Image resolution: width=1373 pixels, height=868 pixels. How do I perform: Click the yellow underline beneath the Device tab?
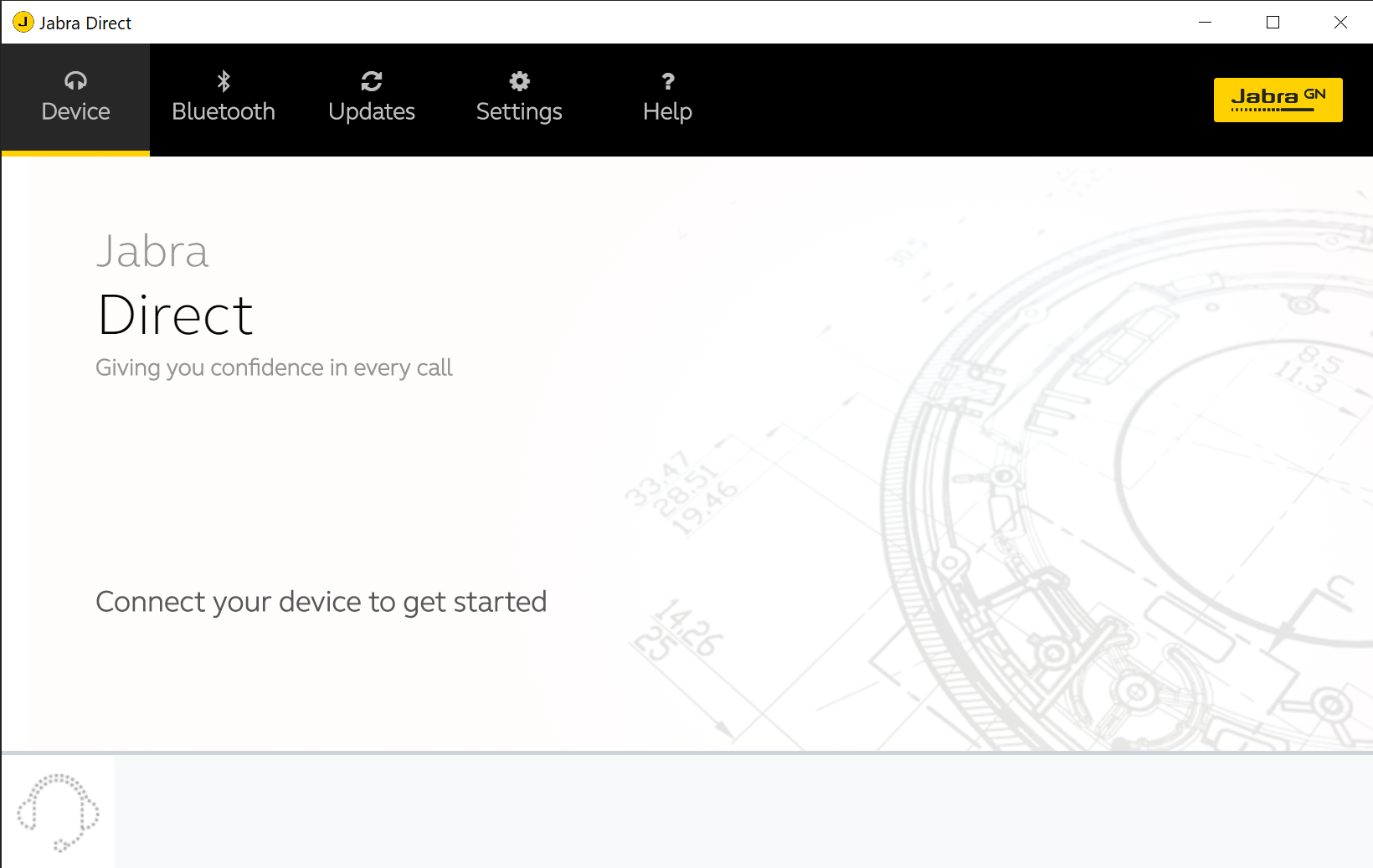[x=75, y=152]
